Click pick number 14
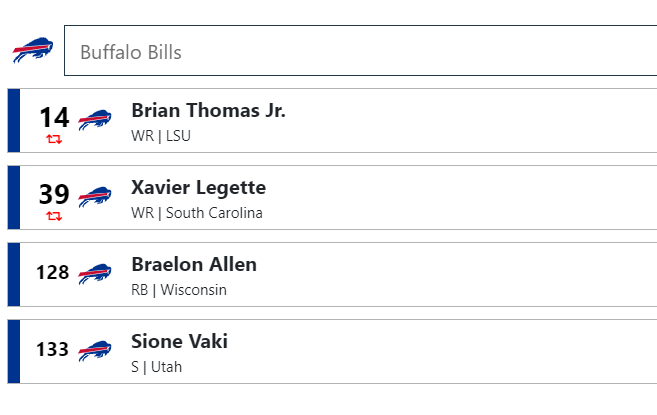The image size is (657, 415). coord(54,117)
